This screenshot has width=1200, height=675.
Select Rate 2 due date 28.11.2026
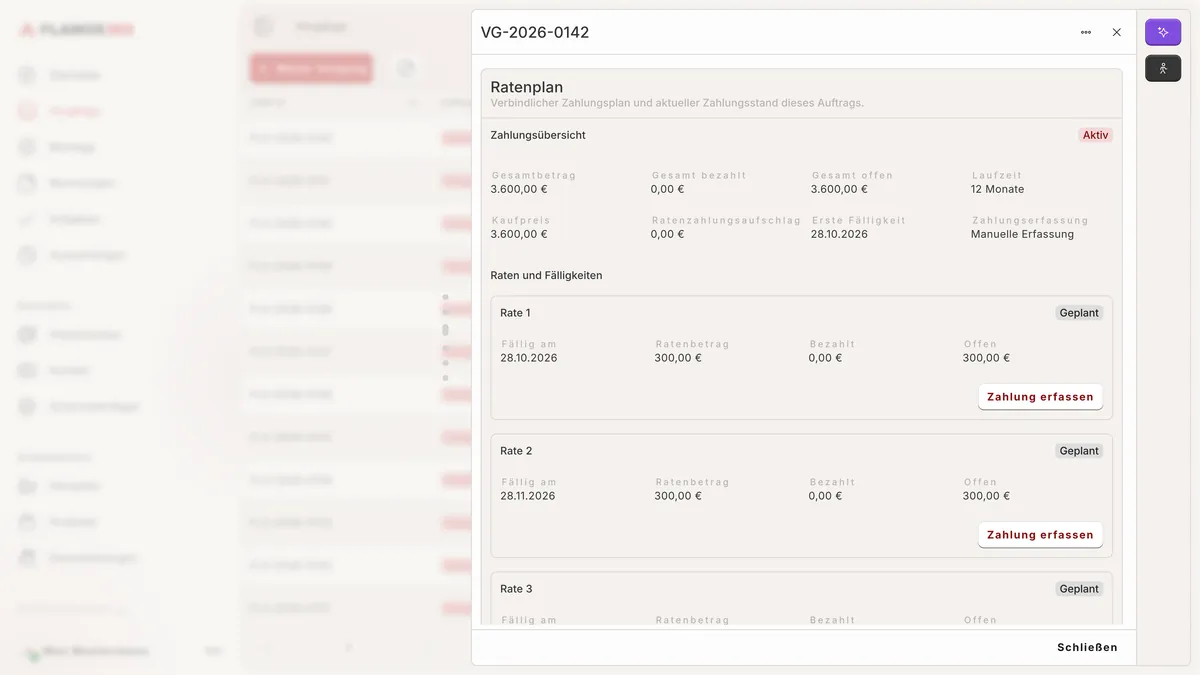(528, 496)
